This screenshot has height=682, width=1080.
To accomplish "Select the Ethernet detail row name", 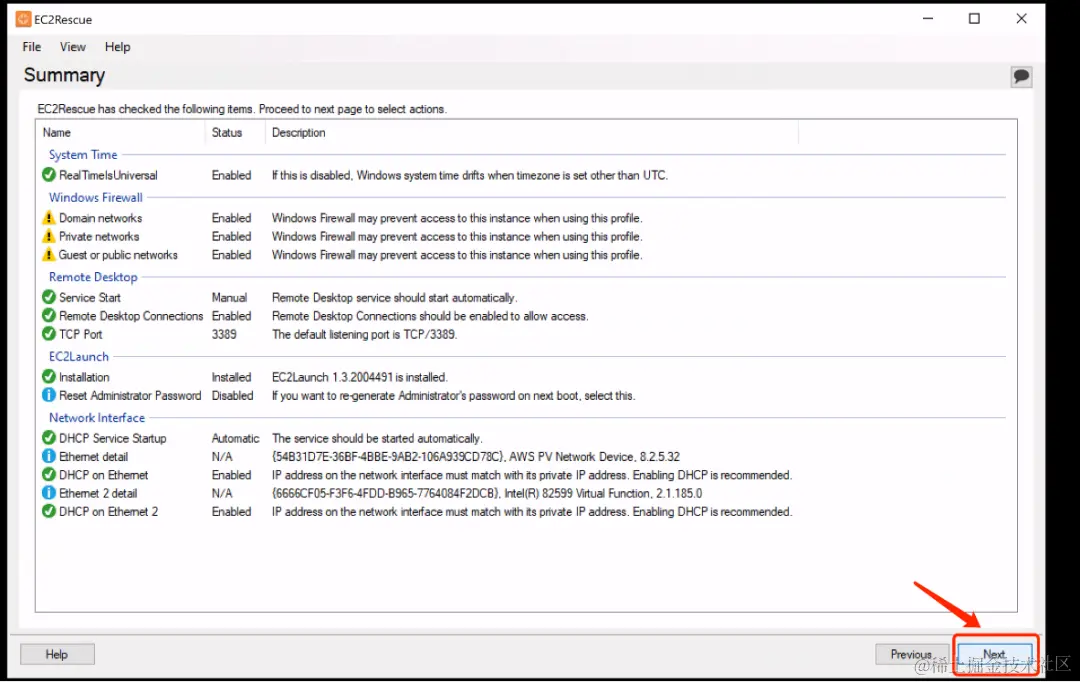I will 93,457.
